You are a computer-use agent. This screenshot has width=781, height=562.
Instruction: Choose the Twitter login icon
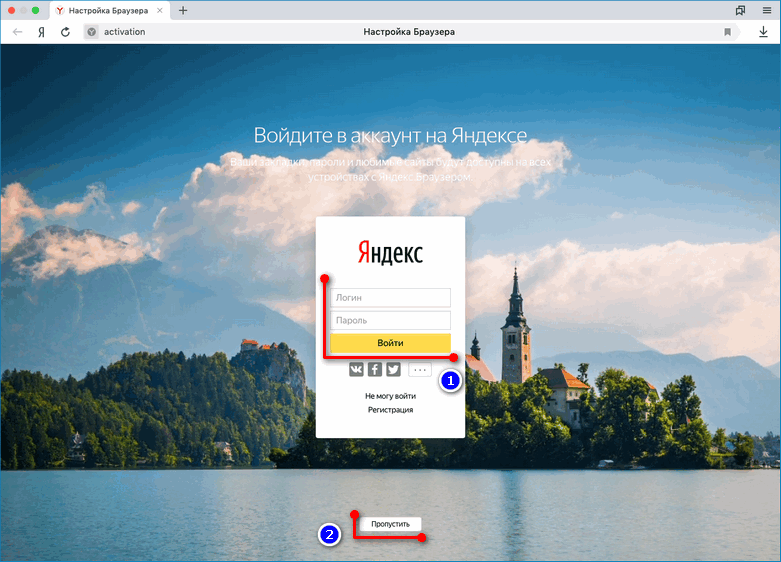(x=393, y=370)
